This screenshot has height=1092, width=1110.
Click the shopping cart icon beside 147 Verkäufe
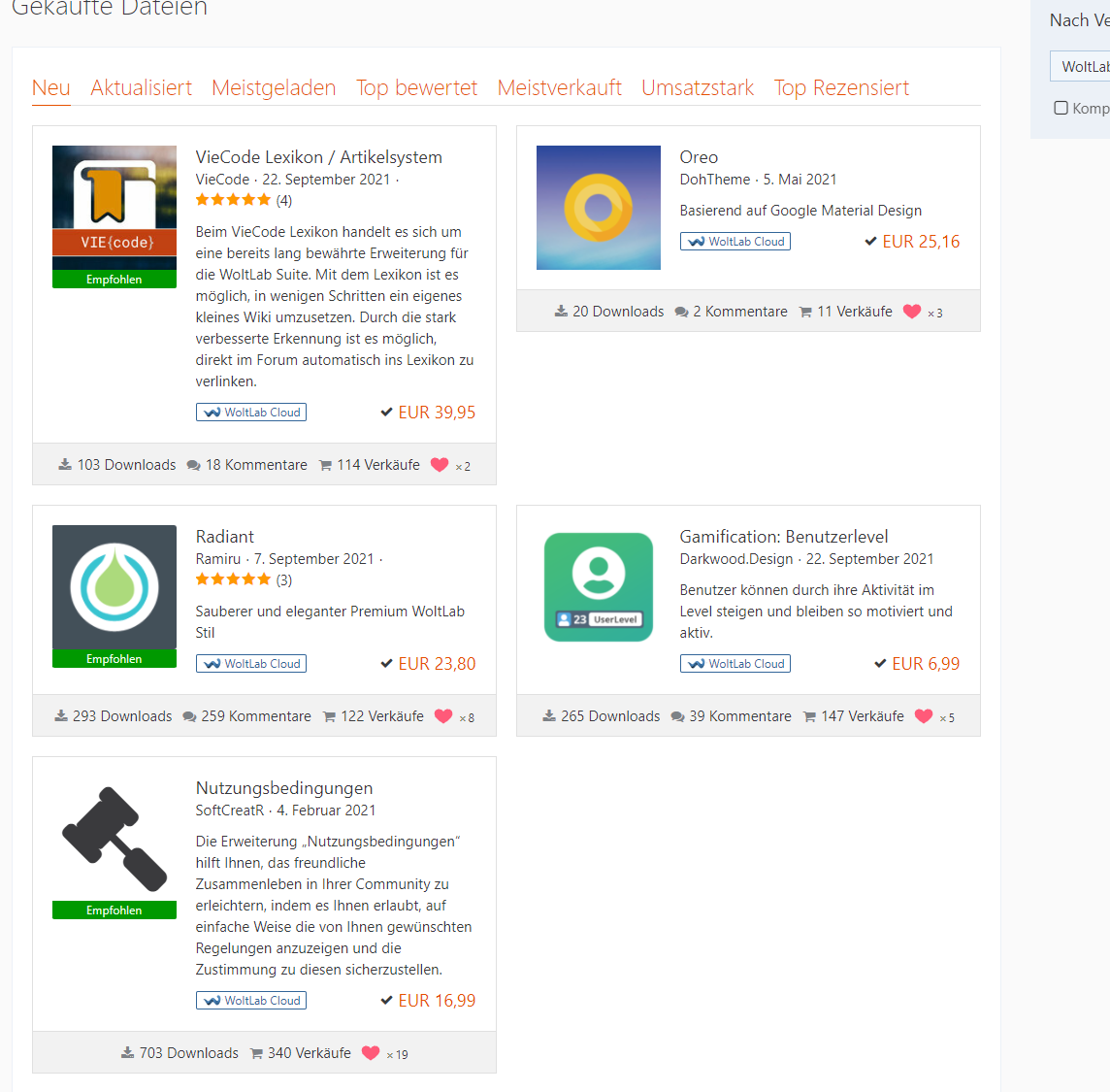[809, 717]
